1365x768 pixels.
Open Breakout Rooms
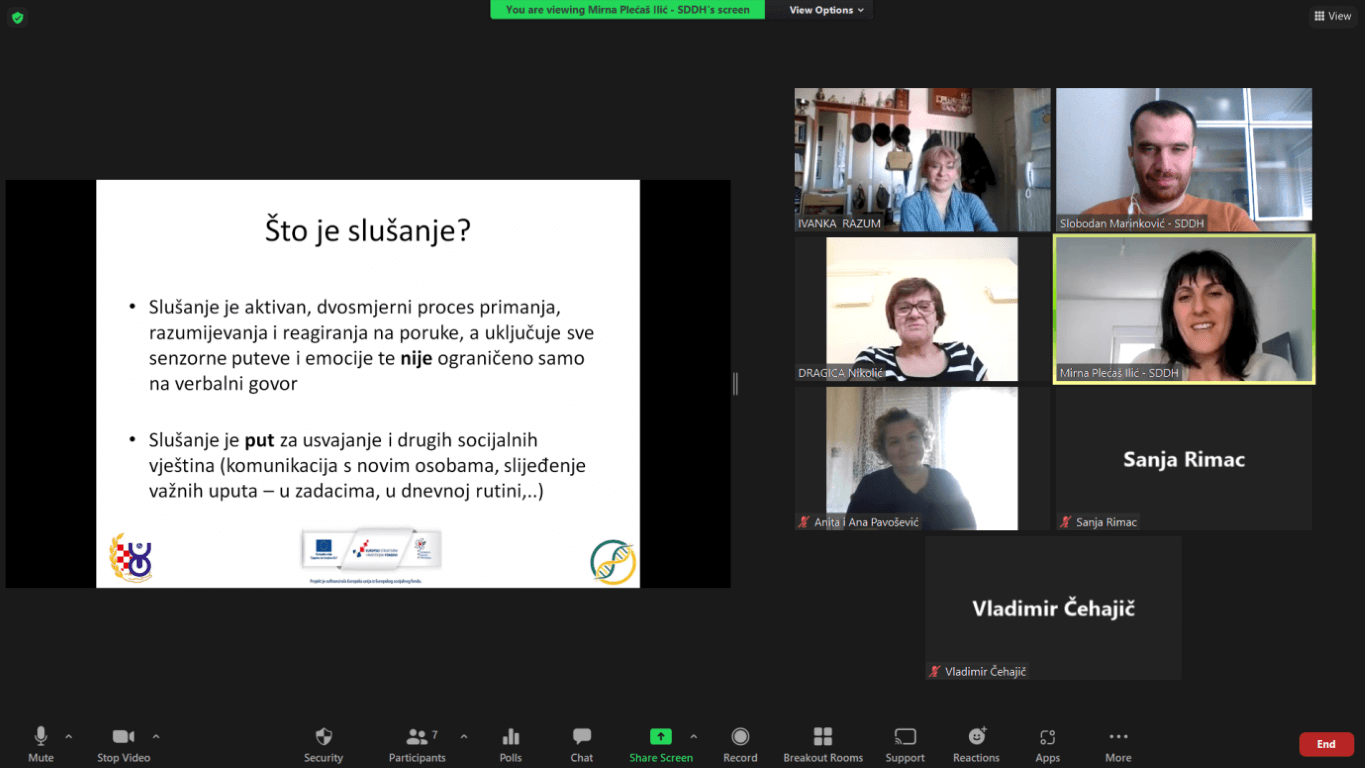click(x=823, y=738)
